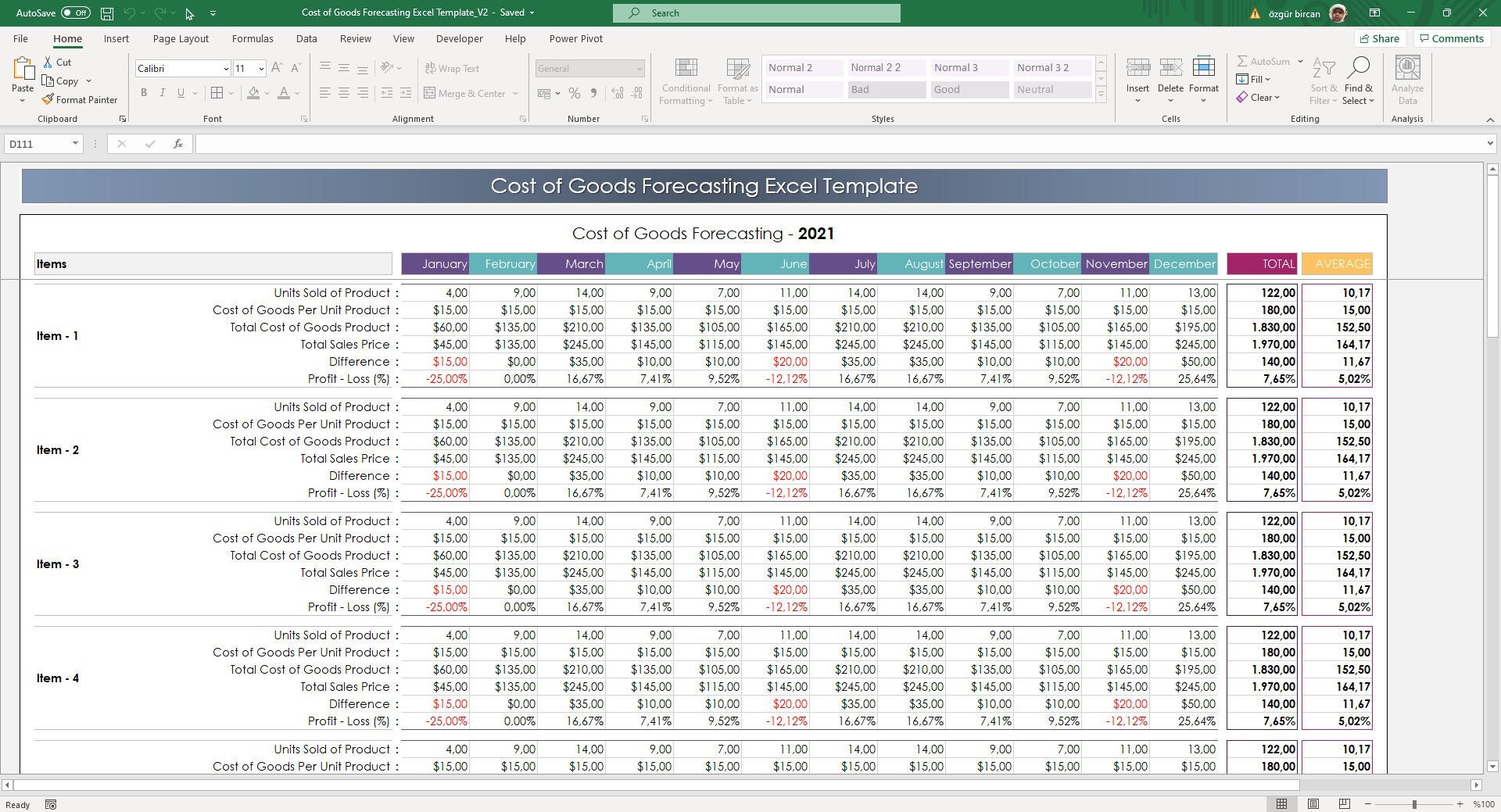Open the Power Pivot tab
The height and width of the screenshot is (812, 1501).
tap(575, 38)
